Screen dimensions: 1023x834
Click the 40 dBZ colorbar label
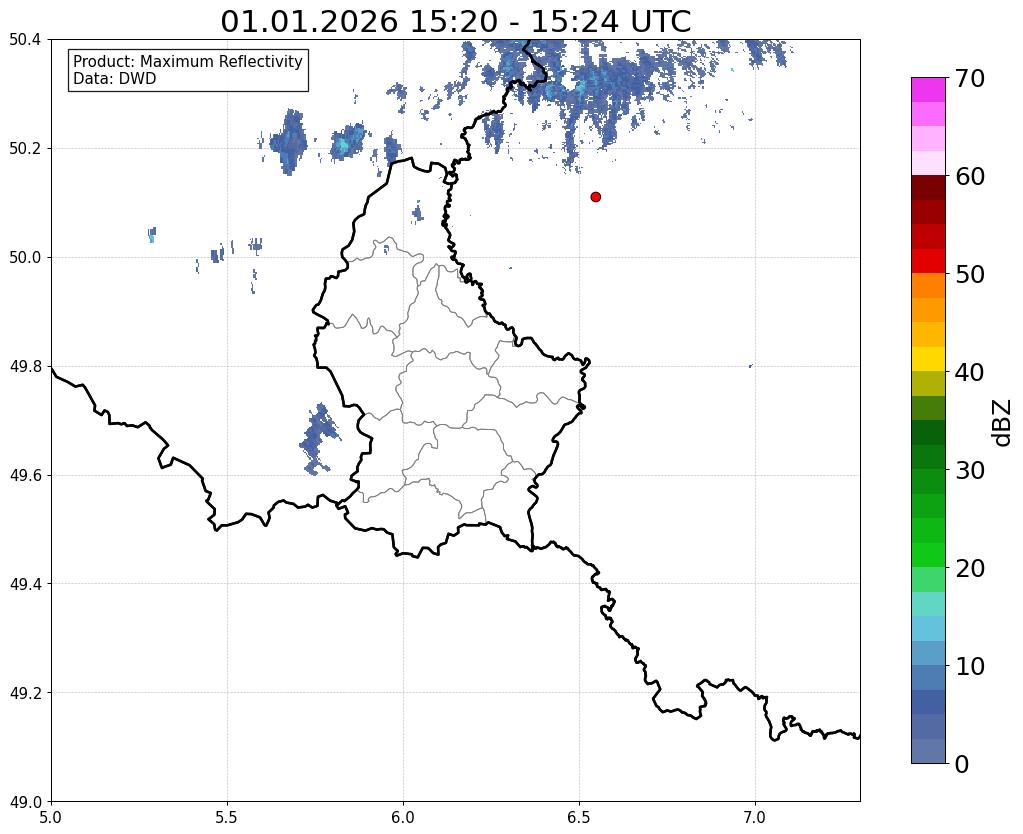pyautogui.click(x=969, y=372)
